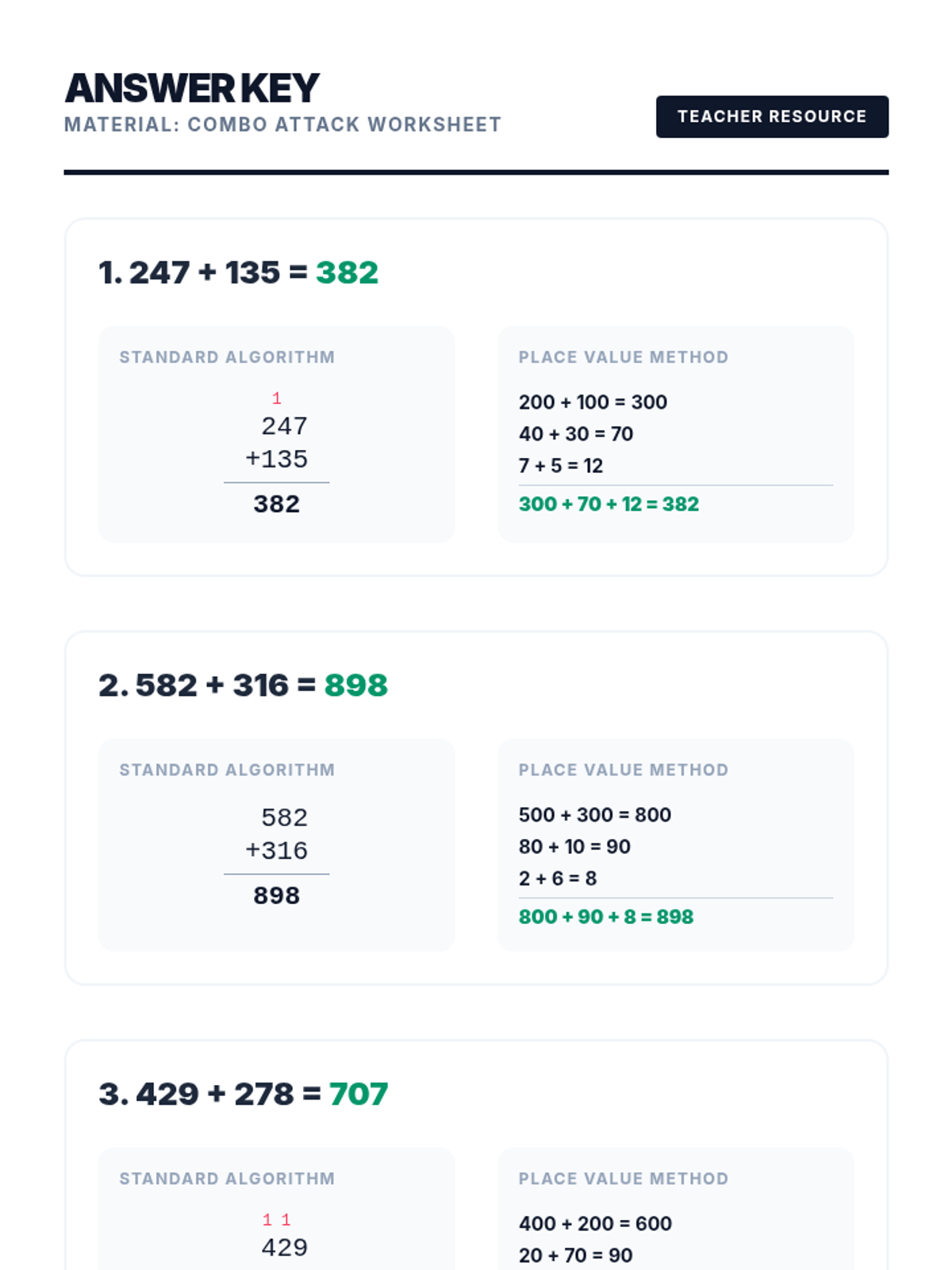Select the line 2 + 6 = 8
This screenshot has height=1270, width=952.
557,878
